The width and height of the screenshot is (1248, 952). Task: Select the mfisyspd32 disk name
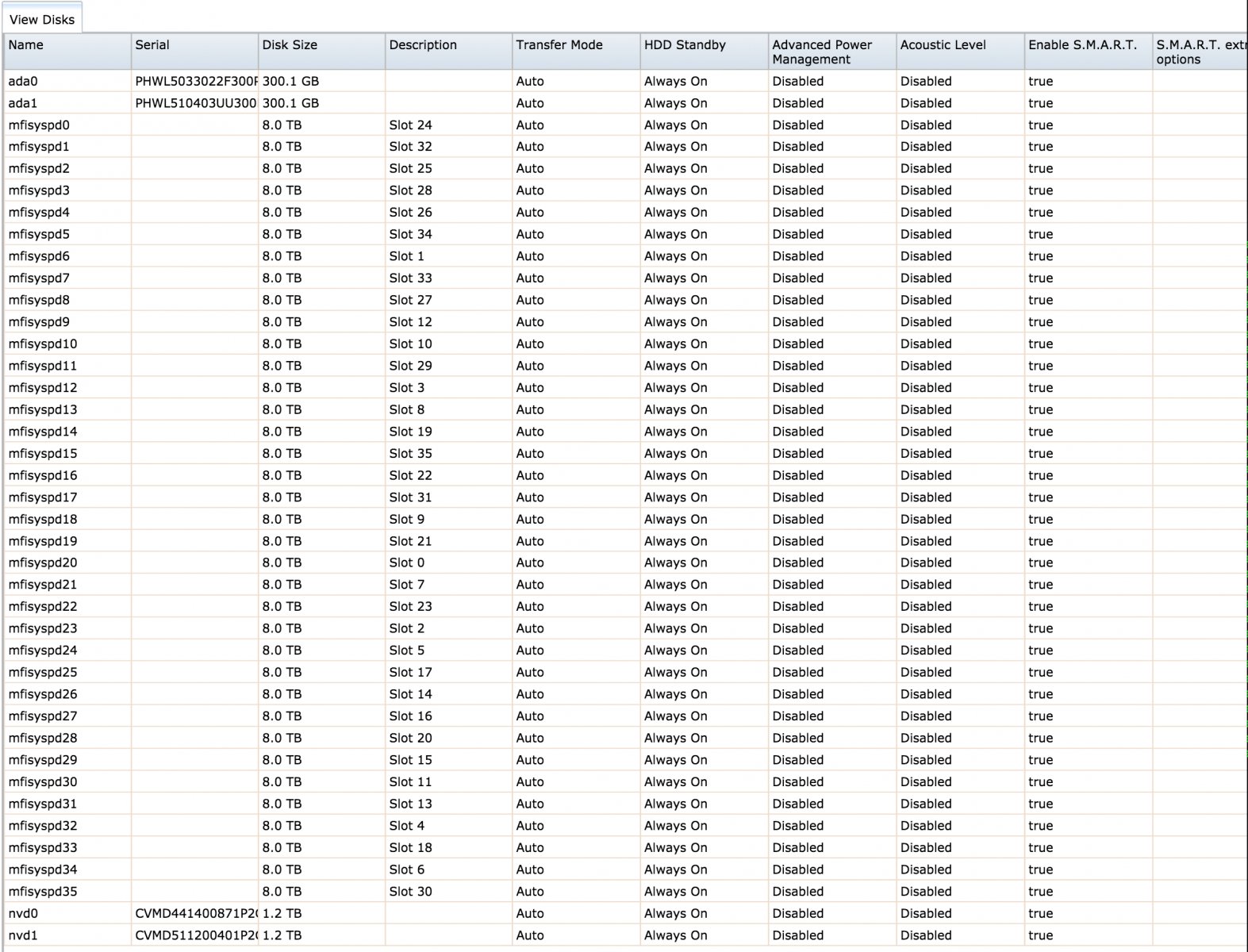(43, 826)
